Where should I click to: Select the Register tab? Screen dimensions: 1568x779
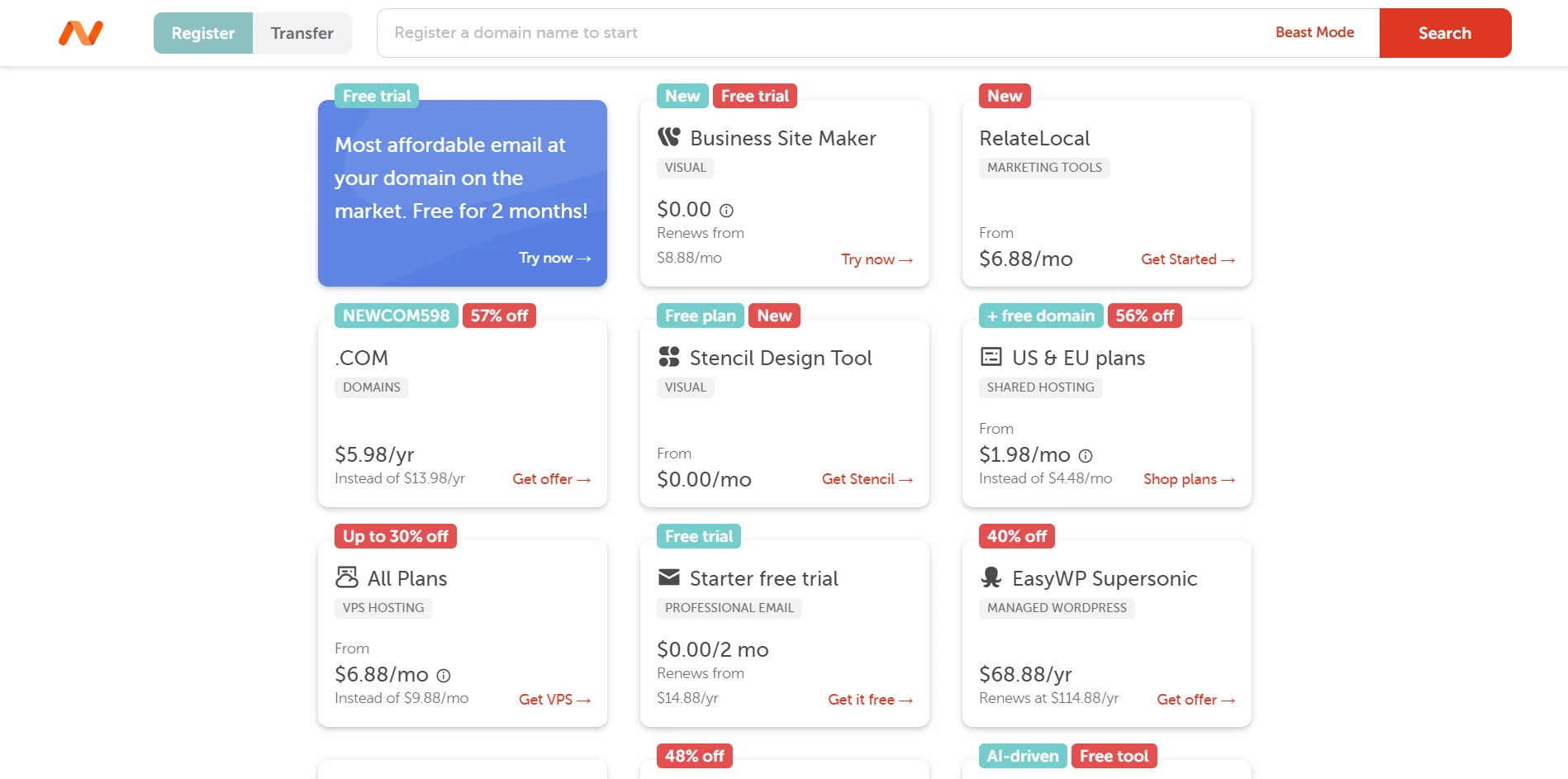(x=203, y=33)
